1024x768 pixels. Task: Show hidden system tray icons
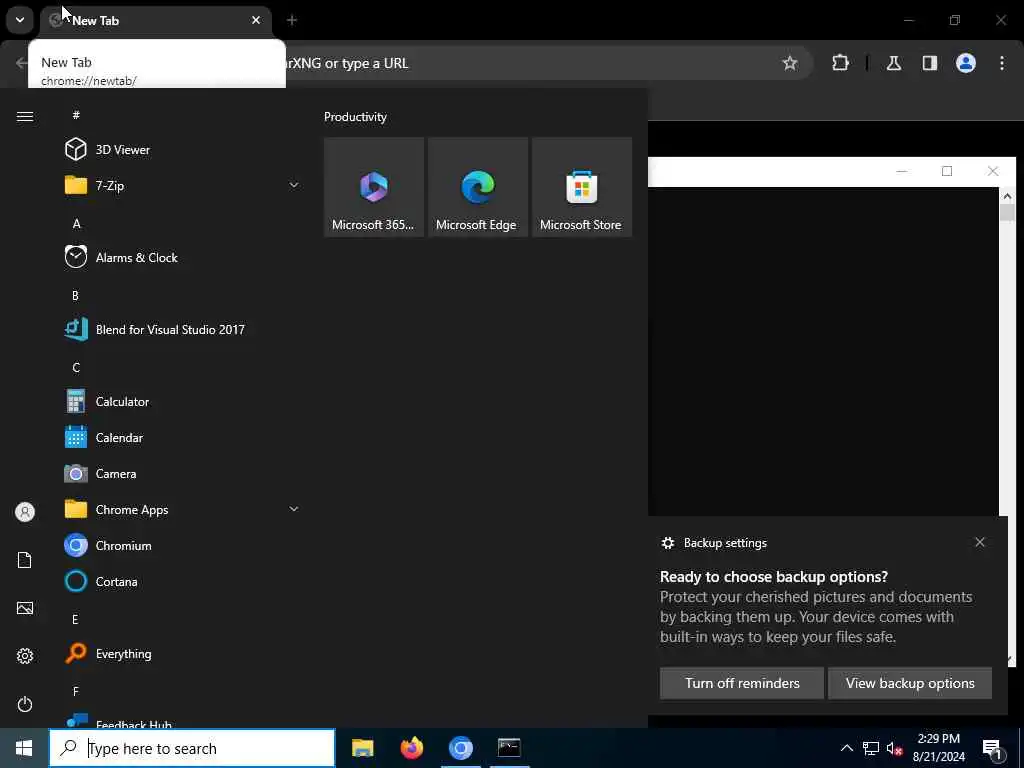click(846, 748)
